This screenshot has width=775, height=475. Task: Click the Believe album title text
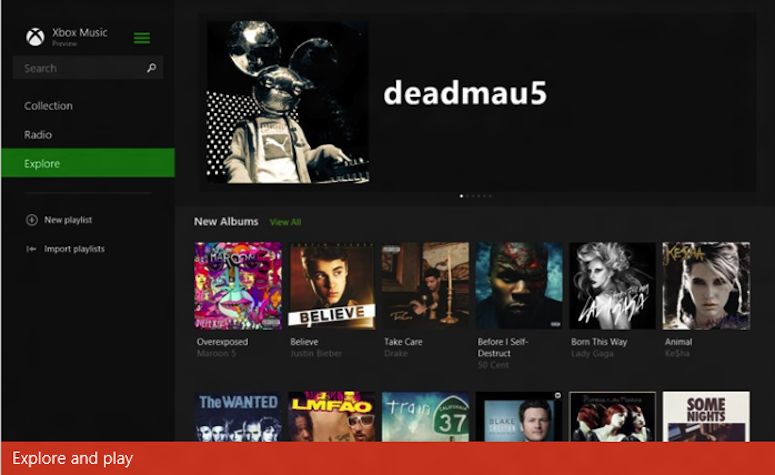[304, 342]
